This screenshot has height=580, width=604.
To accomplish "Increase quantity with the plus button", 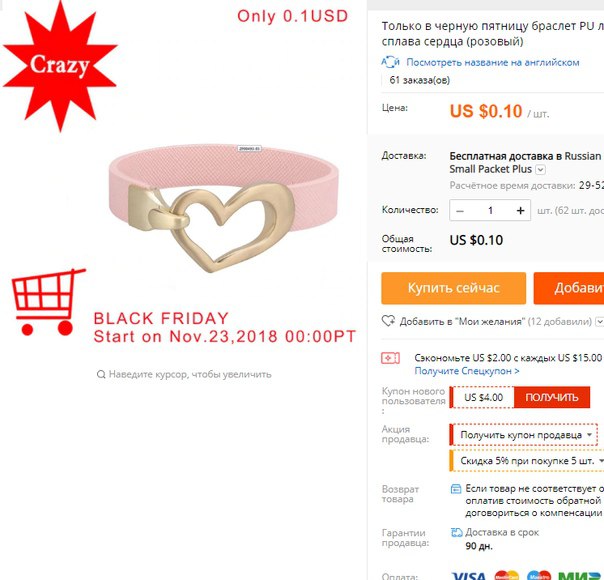I will 520,211.
